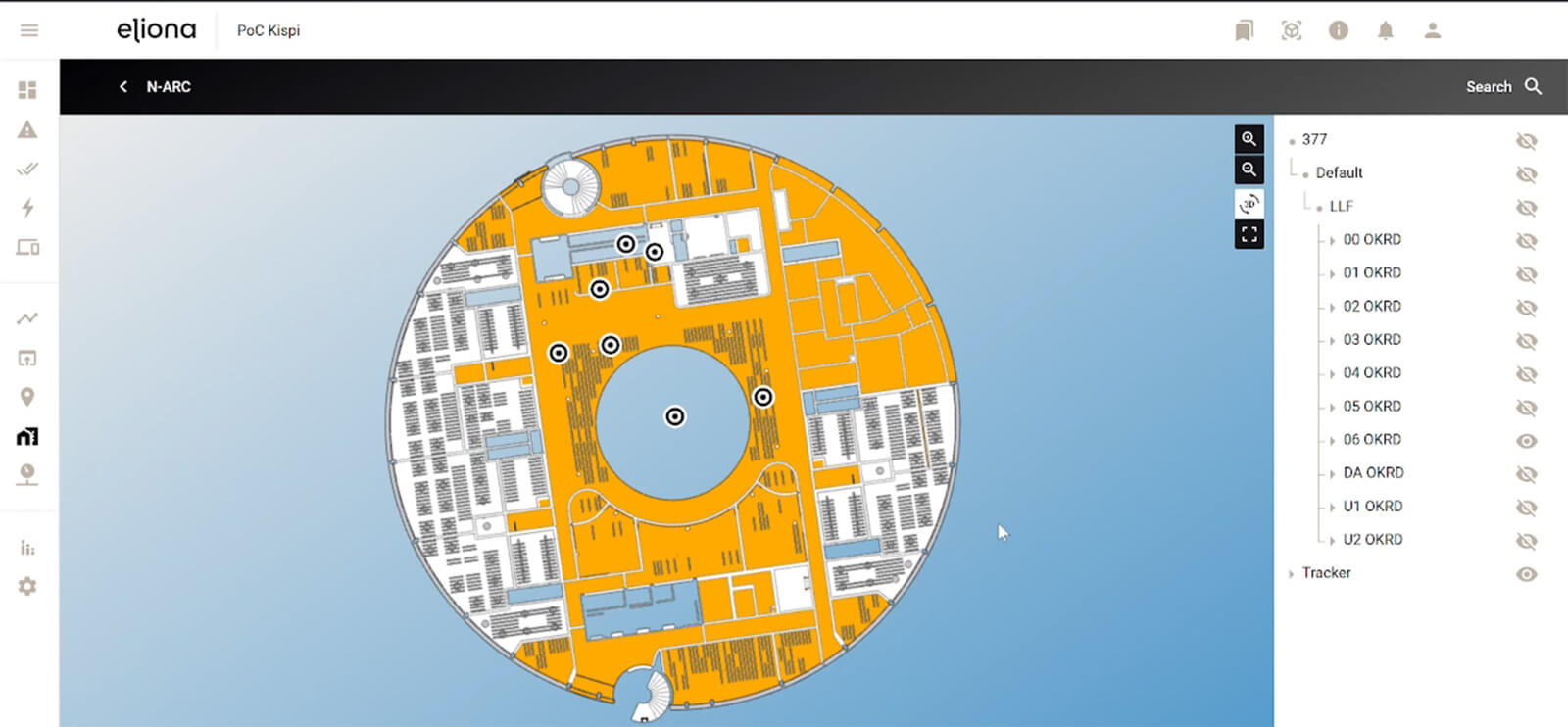Go back using the arrow beside N-ARC
The height and width of the screenshot is (727, 1568).
point(123,86)
